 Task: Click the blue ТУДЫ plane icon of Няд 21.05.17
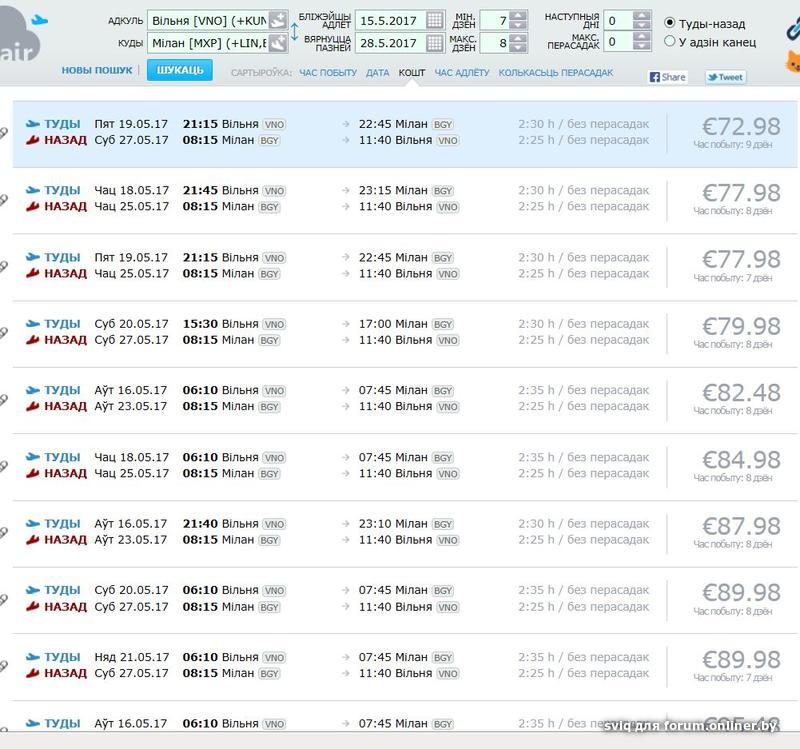pyautogui.click(x=33, y=657)
